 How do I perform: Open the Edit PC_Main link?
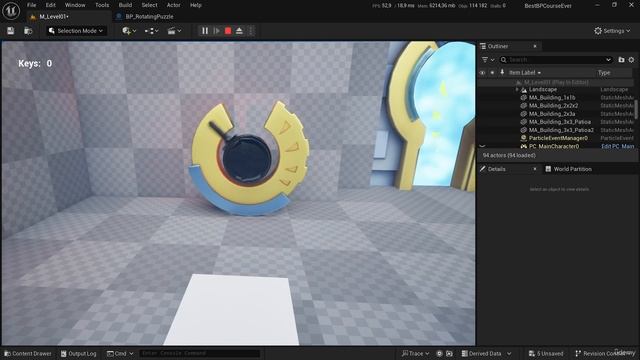click(618, 146)
